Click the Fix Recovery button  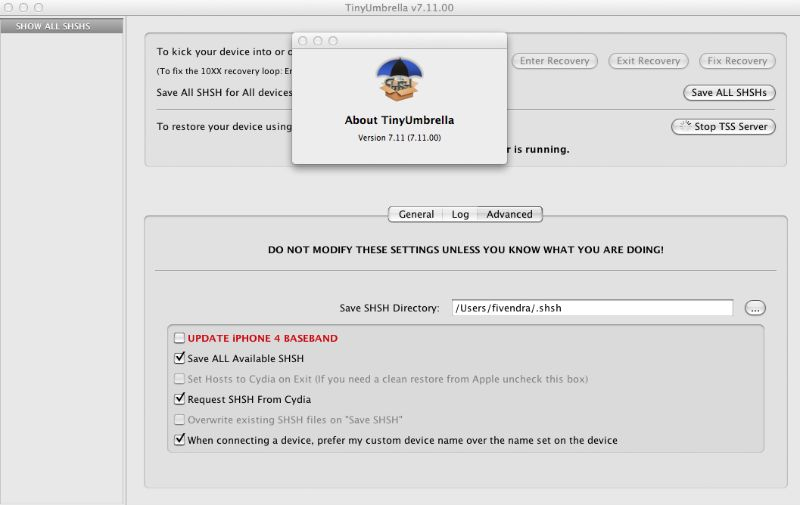[x=737, y=61]
